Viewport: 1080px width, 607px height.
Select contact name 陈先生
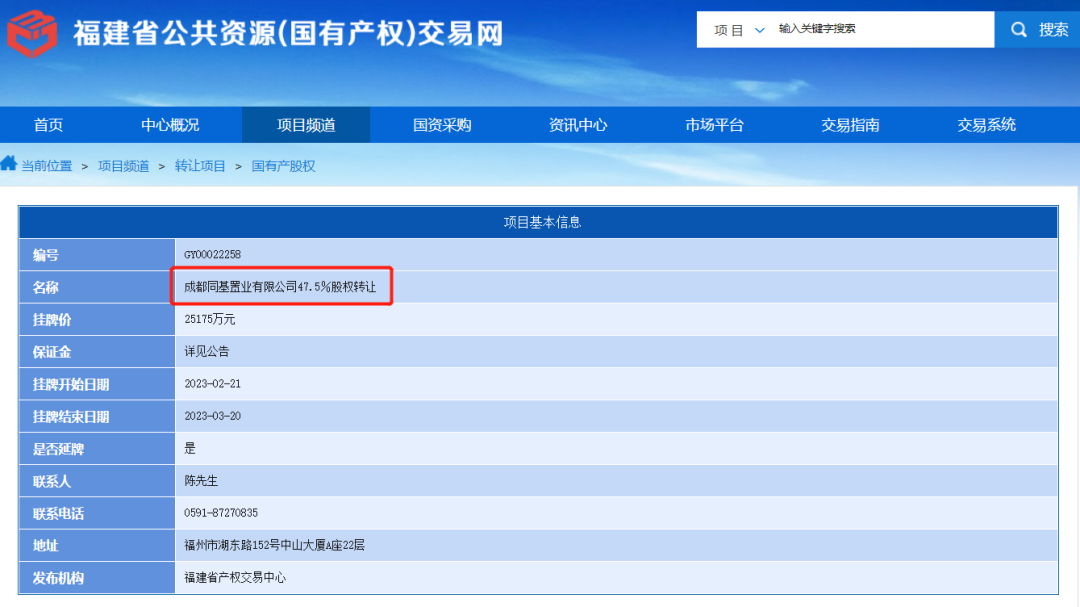click(200, 481)
